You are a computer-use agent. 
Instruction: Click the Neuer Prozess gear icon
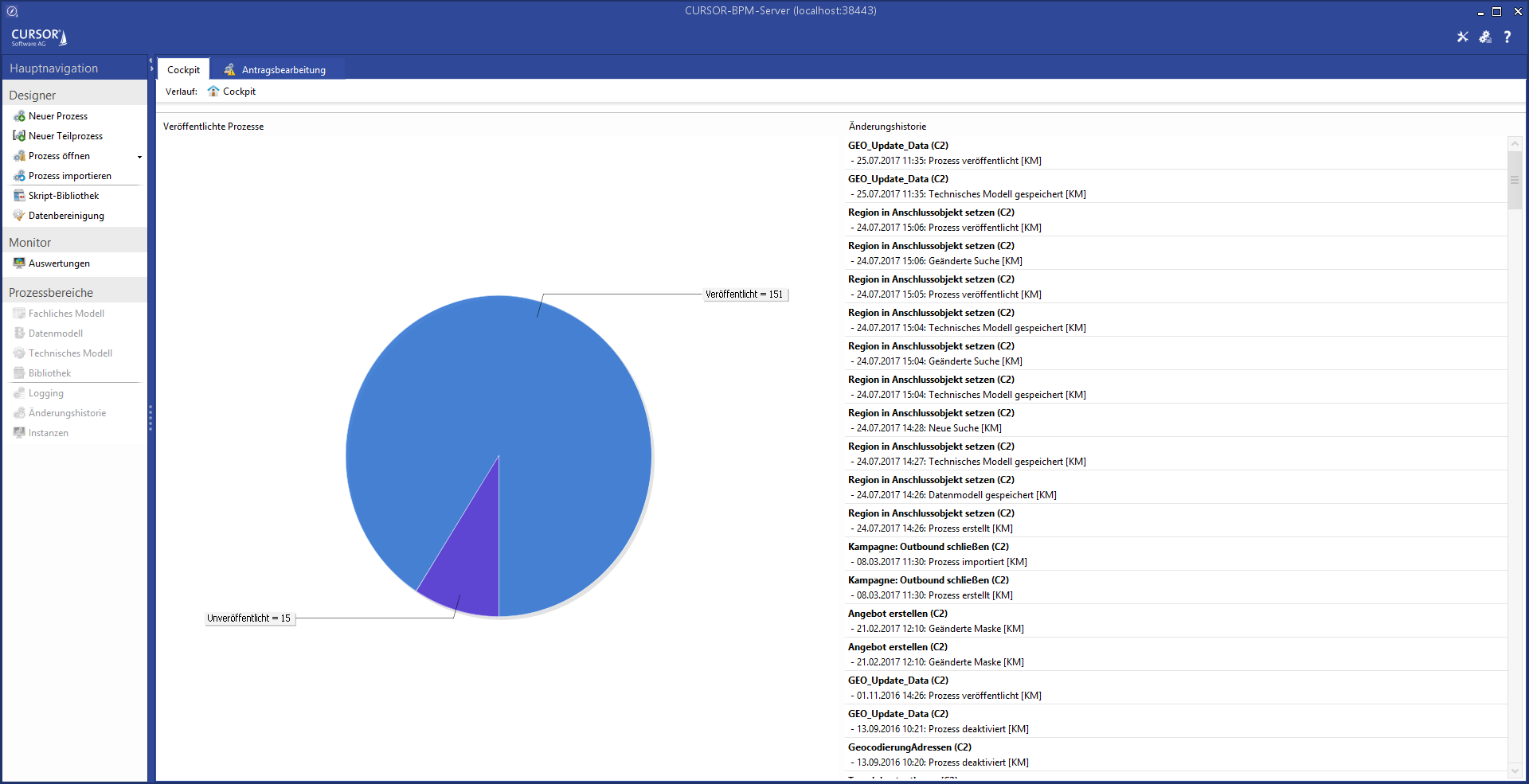click(x=19, y=116)
